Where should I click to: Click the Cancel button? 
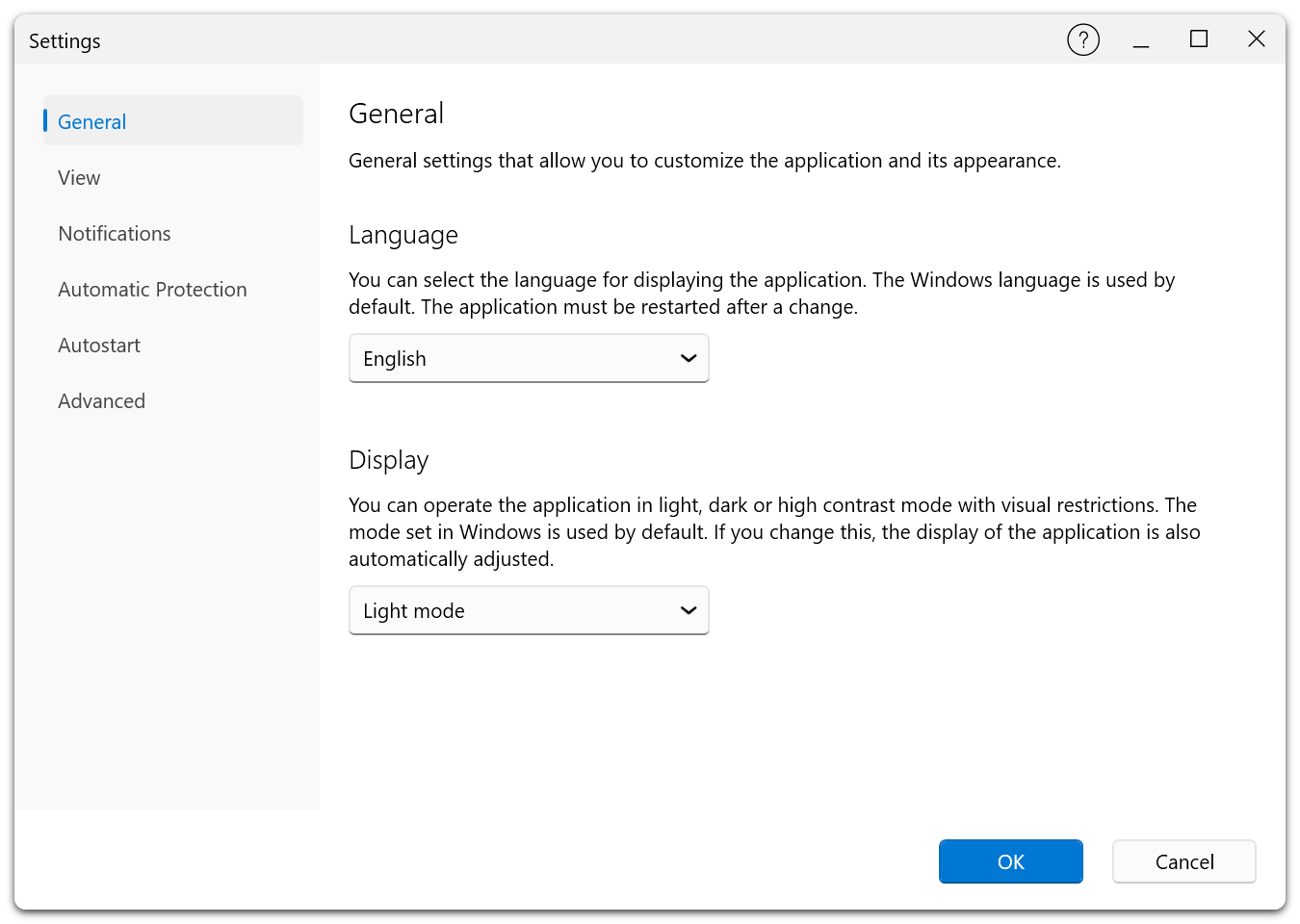(1184, 861)
